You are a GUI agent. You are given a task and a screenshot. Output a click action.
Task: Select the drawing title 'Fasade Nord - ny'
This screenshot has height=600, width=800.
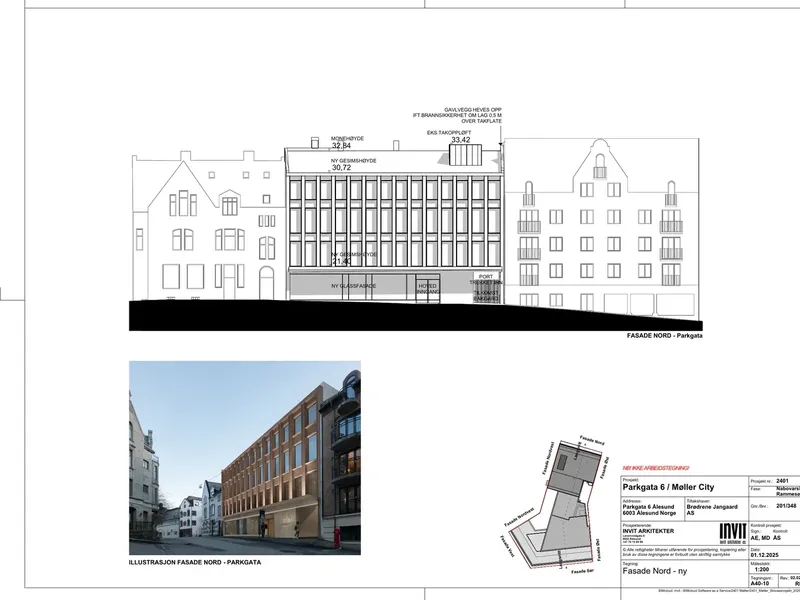coord(654,571)
